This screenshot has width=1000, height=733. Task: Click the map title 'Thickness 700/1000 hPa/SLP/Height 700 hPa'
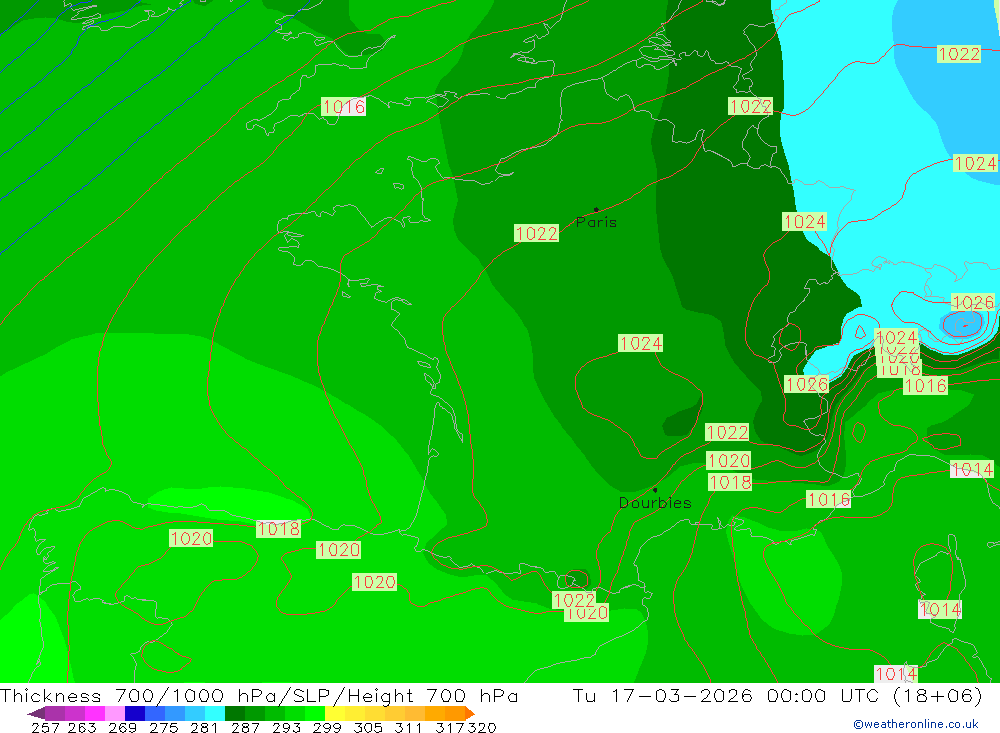click(x=259, y=695)
